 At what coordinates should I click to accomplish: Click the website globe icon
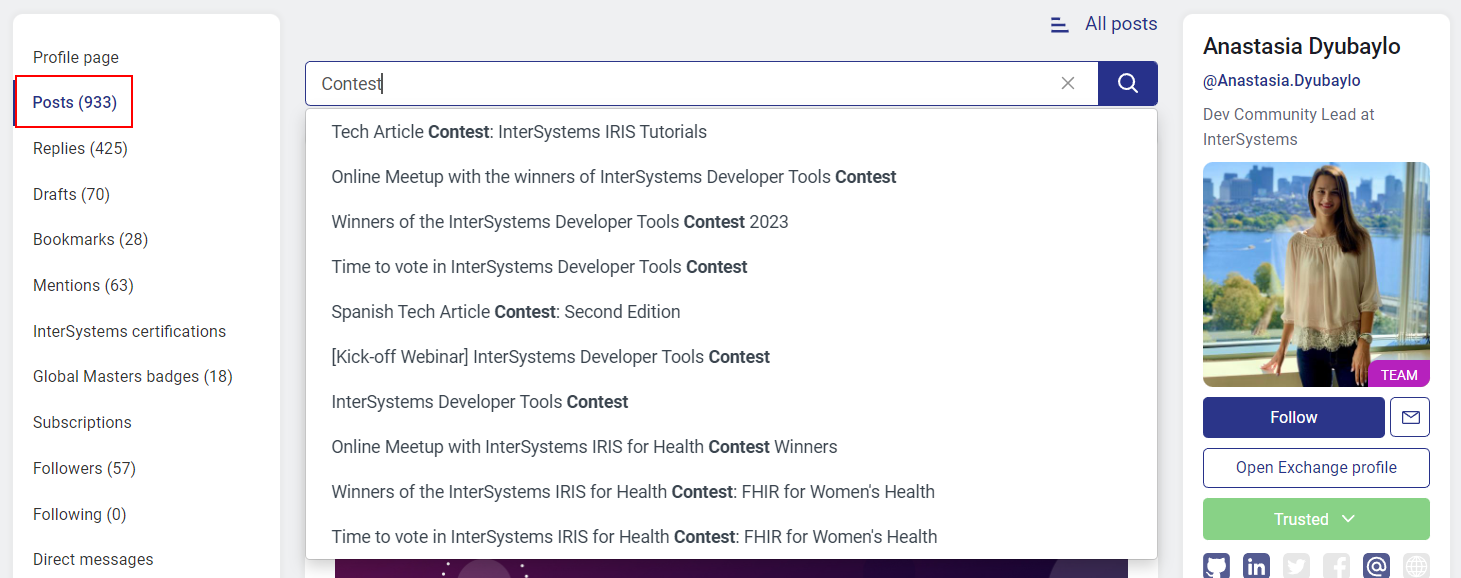click(1416, 566)
